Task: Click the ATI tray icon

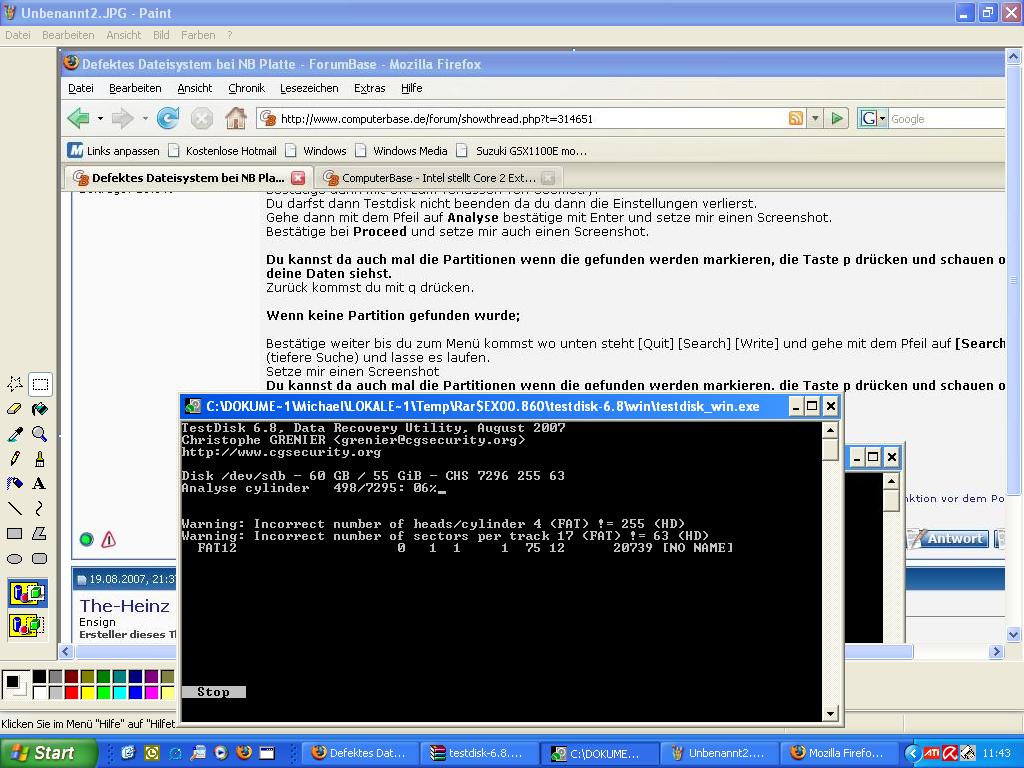Action: 931,754
